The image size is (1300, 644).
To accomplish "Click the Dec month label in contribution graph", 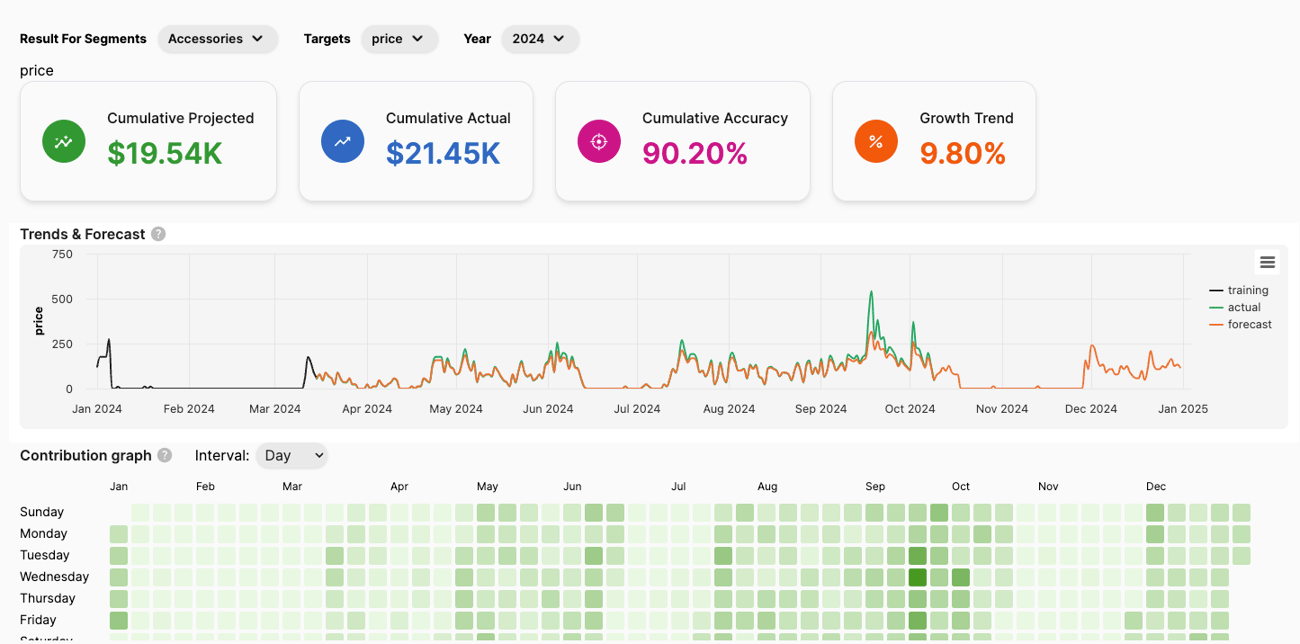I will pos(1156,487).
